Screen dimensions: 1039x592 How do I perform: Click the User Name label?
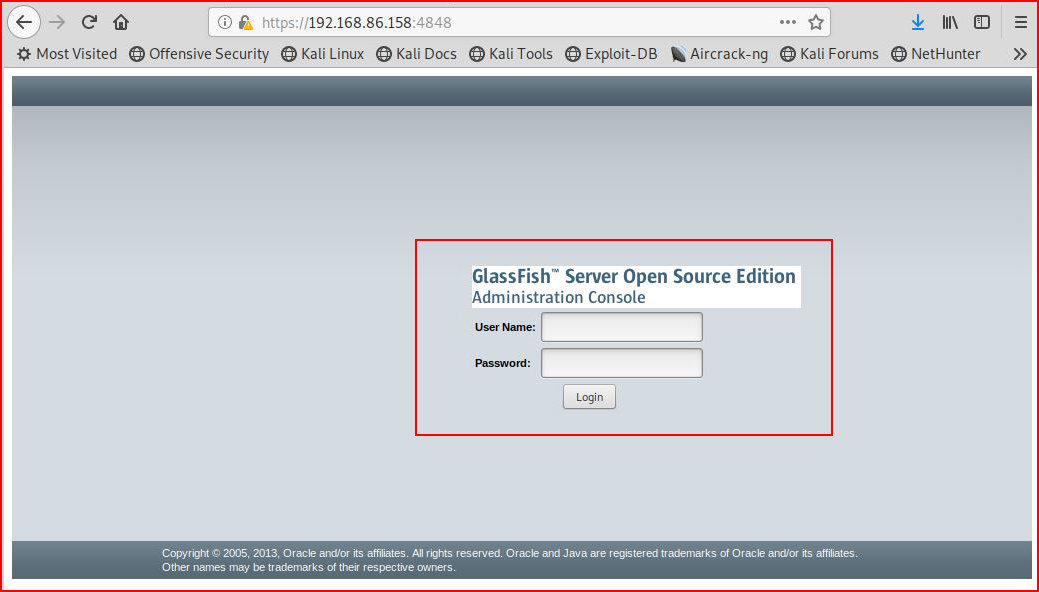505,327
